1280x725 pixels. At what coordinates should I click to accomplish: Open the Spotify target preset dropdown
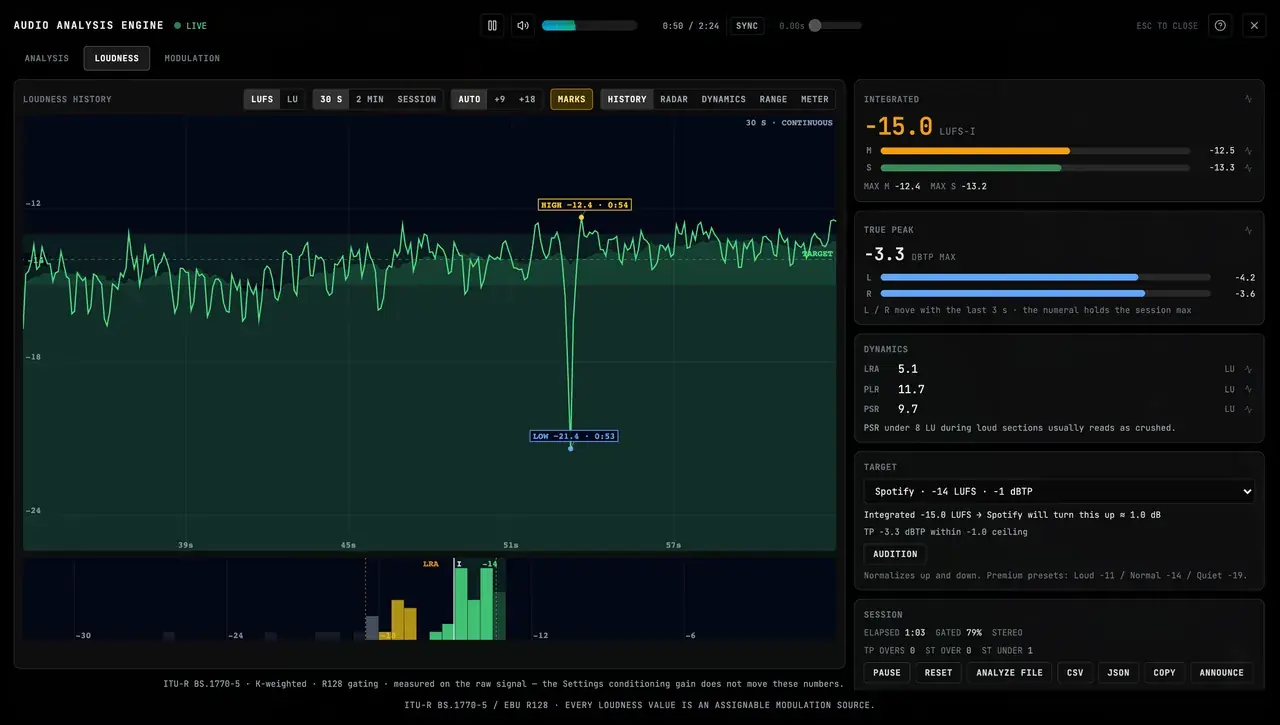1059,491
